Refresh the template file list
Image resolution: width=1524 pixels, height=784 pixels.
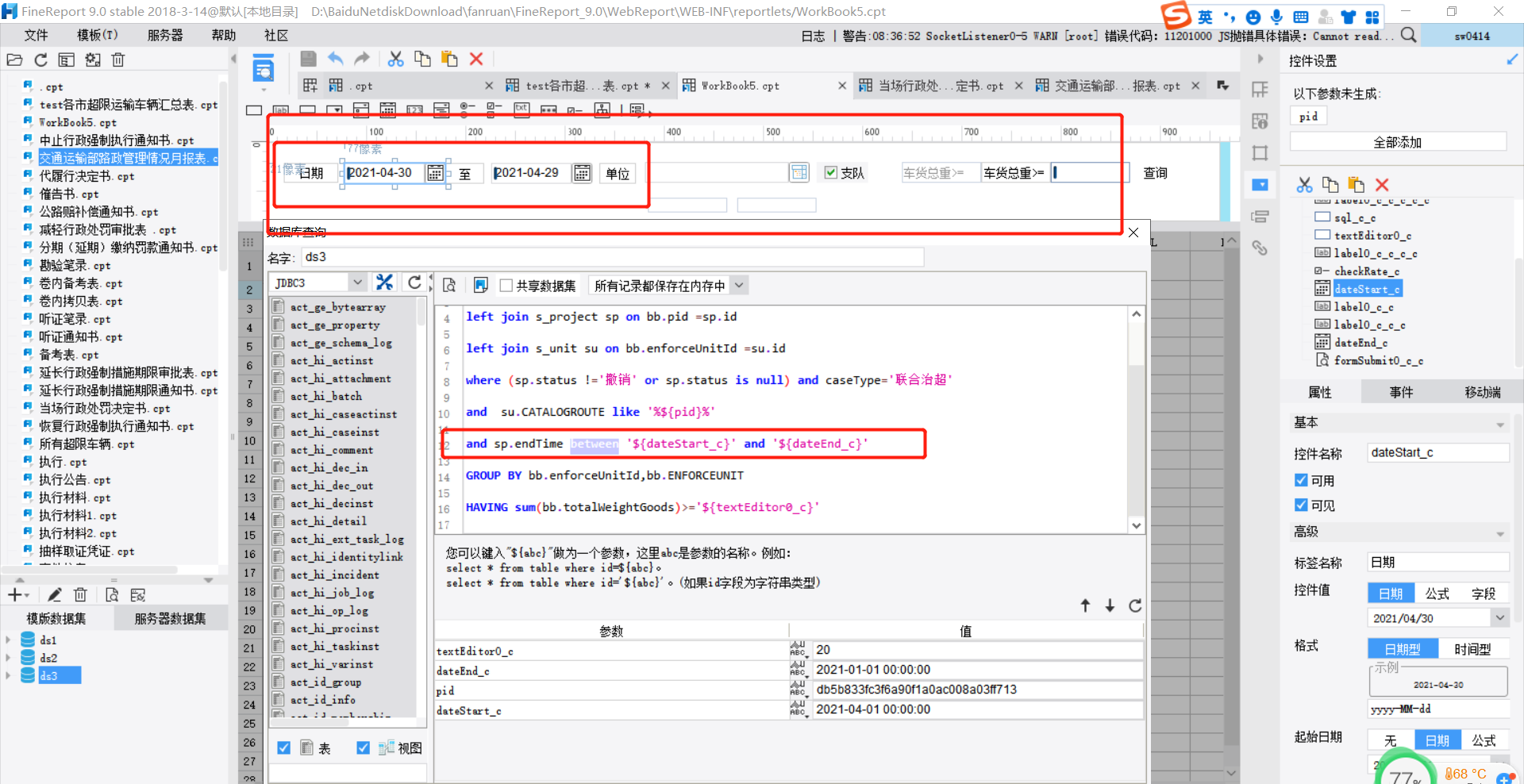[40, 60]
